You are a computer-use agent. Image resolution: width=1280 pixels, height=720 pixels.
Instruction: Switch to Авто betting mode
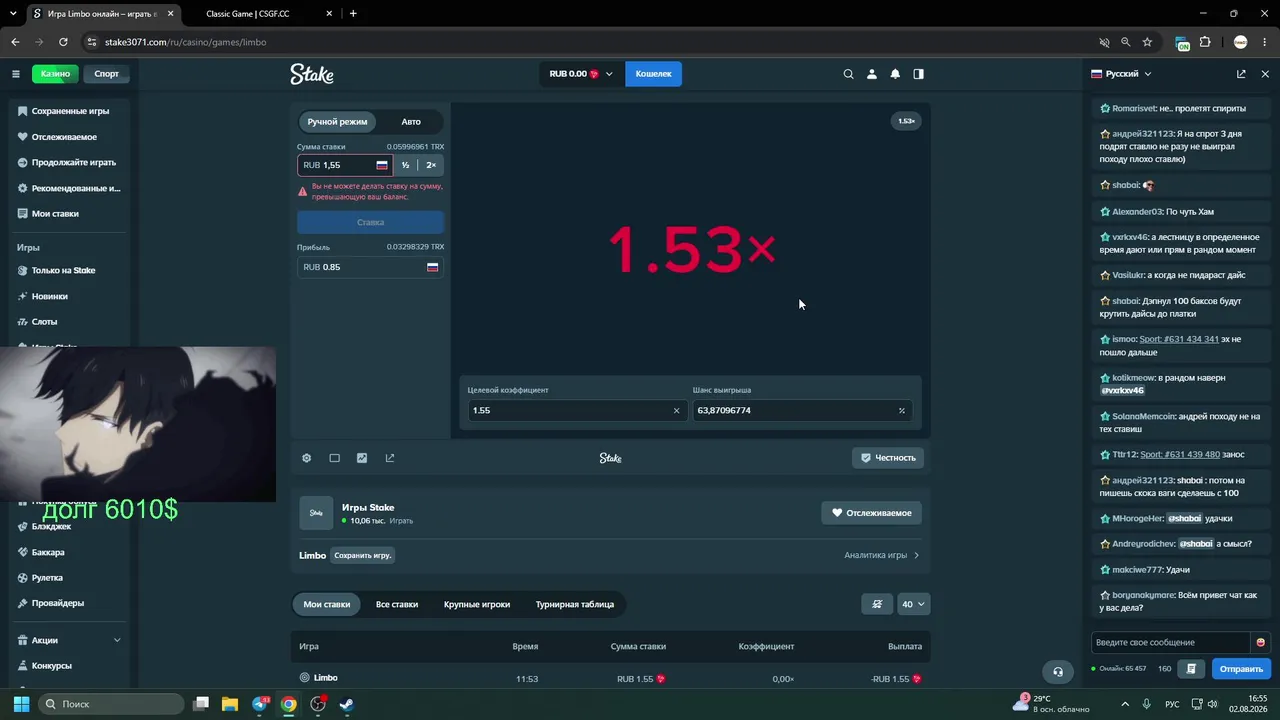pos(411,122)
